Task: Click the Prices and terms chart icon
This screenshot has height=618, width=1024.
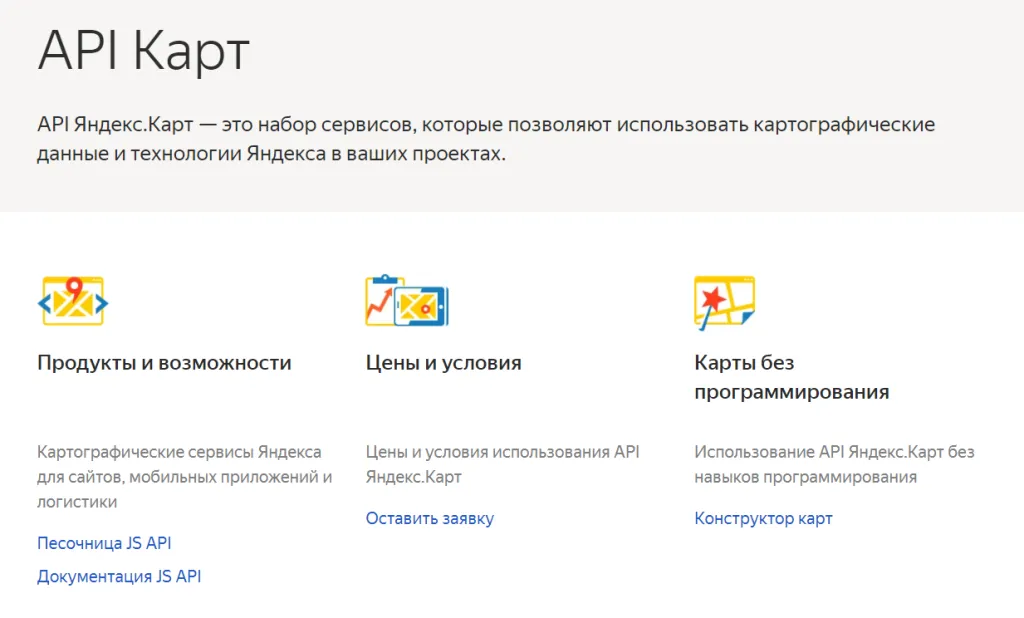Action: 406,301
